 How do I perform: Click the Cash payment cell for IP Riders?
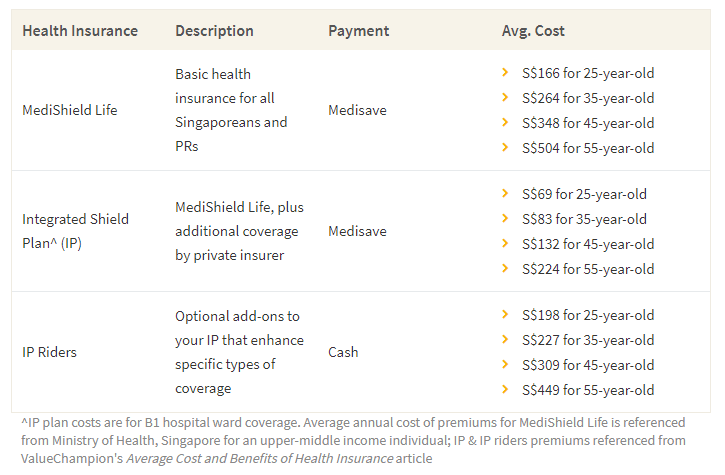(344, 352)
